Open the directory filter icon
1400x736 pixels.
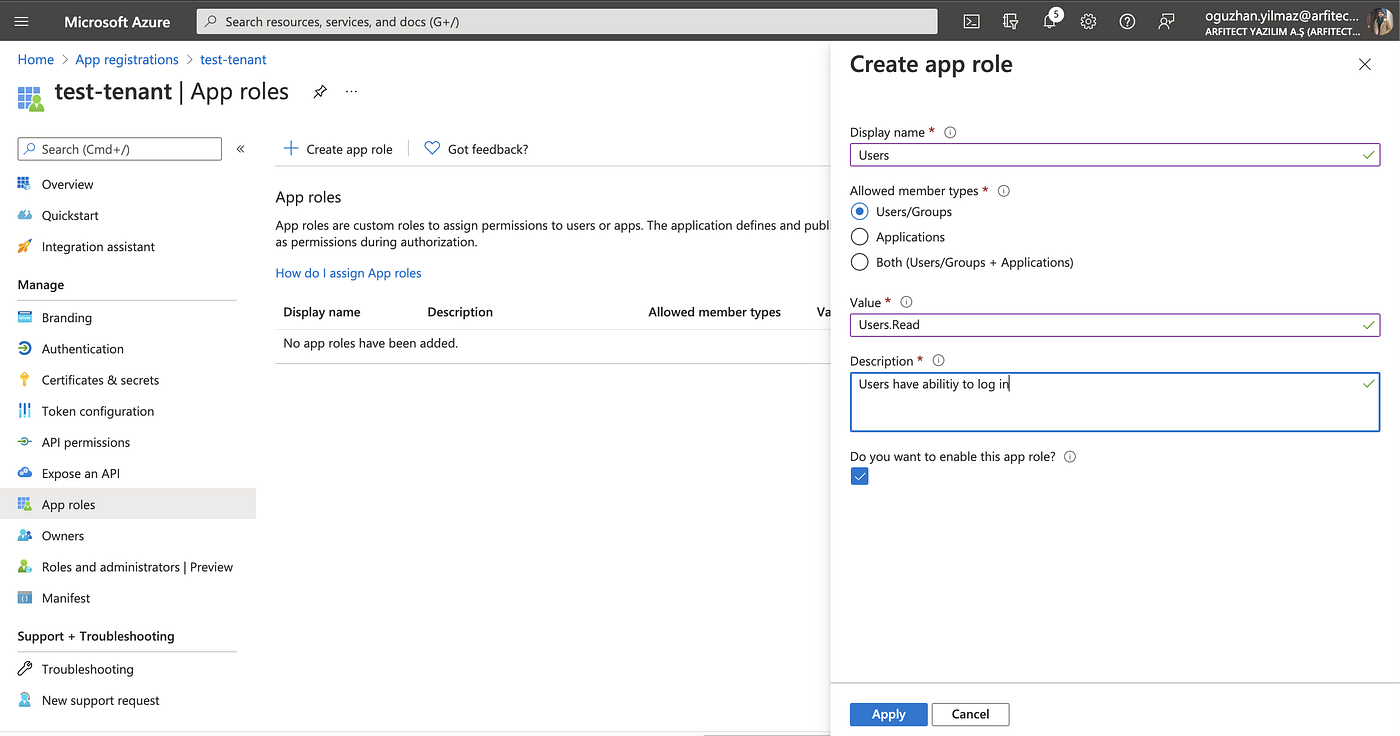click(x=1010, y=21)
